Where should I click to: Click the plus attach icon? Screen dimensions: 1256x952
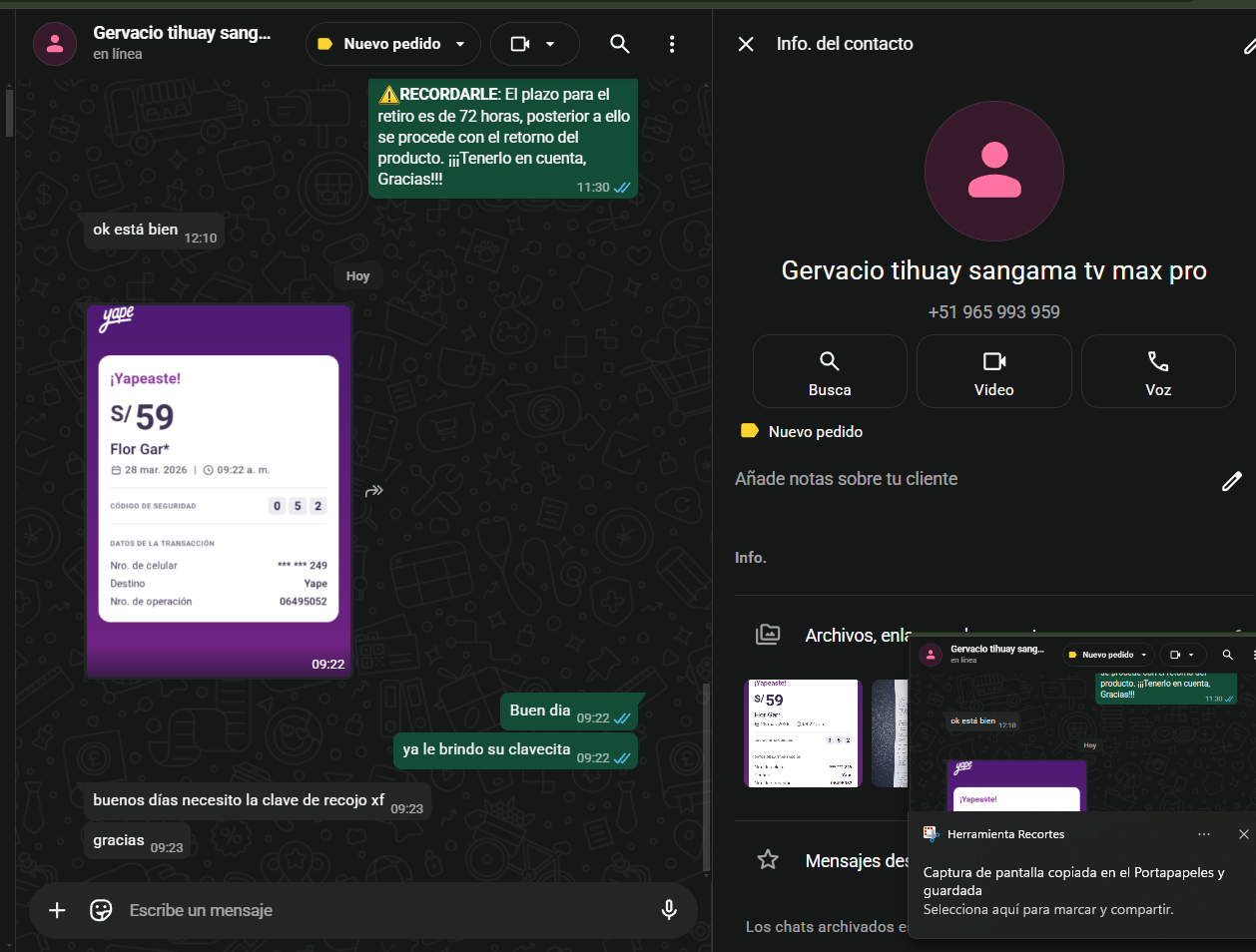[57, 910]
